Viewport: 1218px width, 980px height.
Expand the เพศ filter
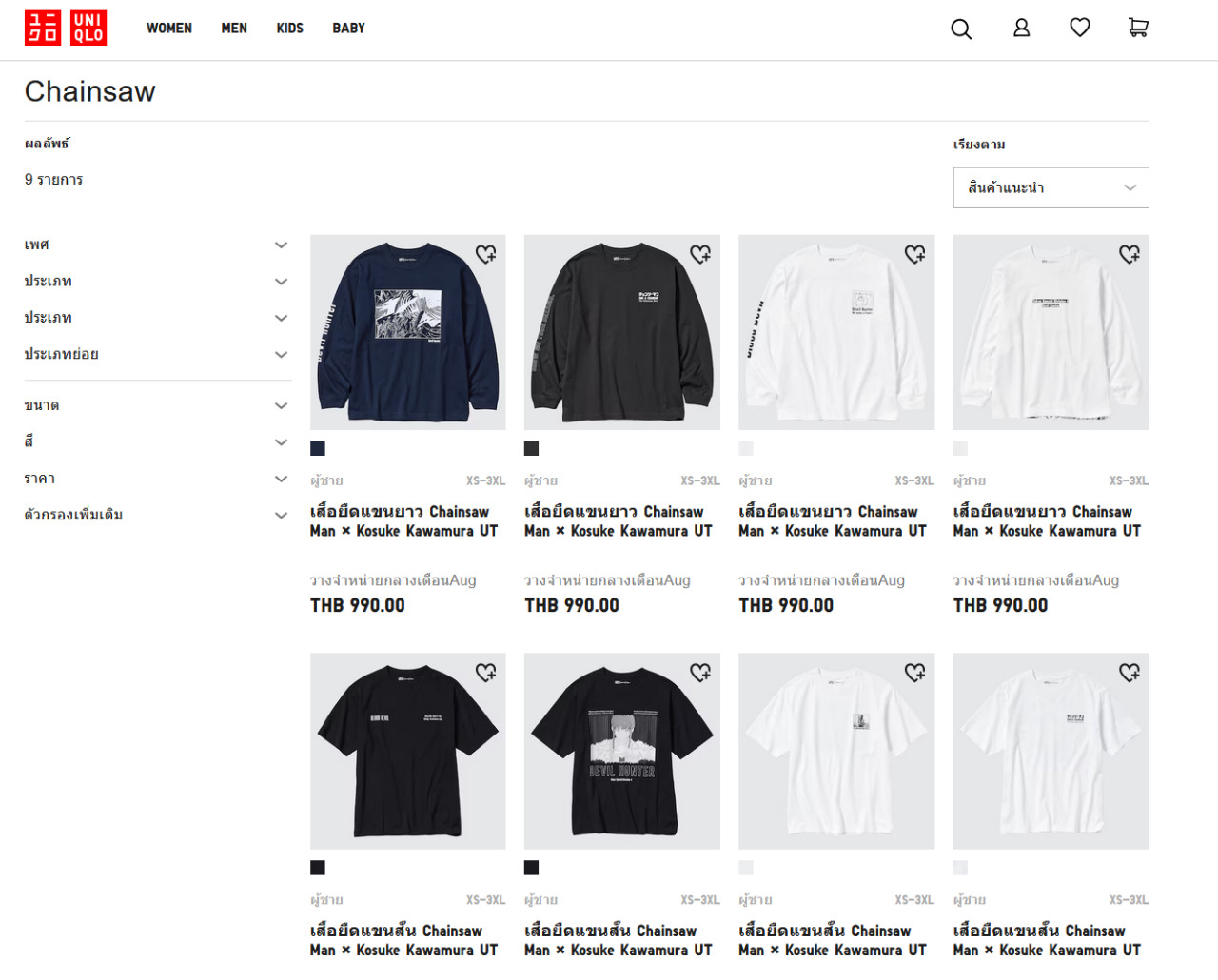[x=157, y=245]
